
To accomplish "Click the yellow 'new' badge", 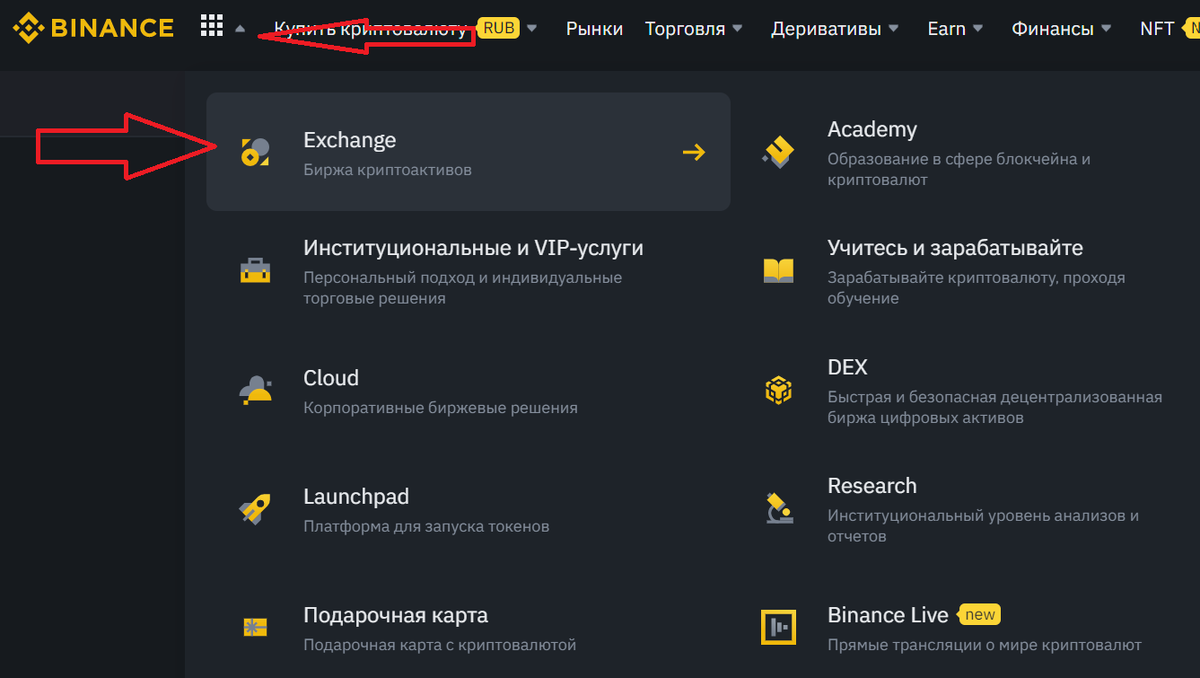I will coord(980,614).
